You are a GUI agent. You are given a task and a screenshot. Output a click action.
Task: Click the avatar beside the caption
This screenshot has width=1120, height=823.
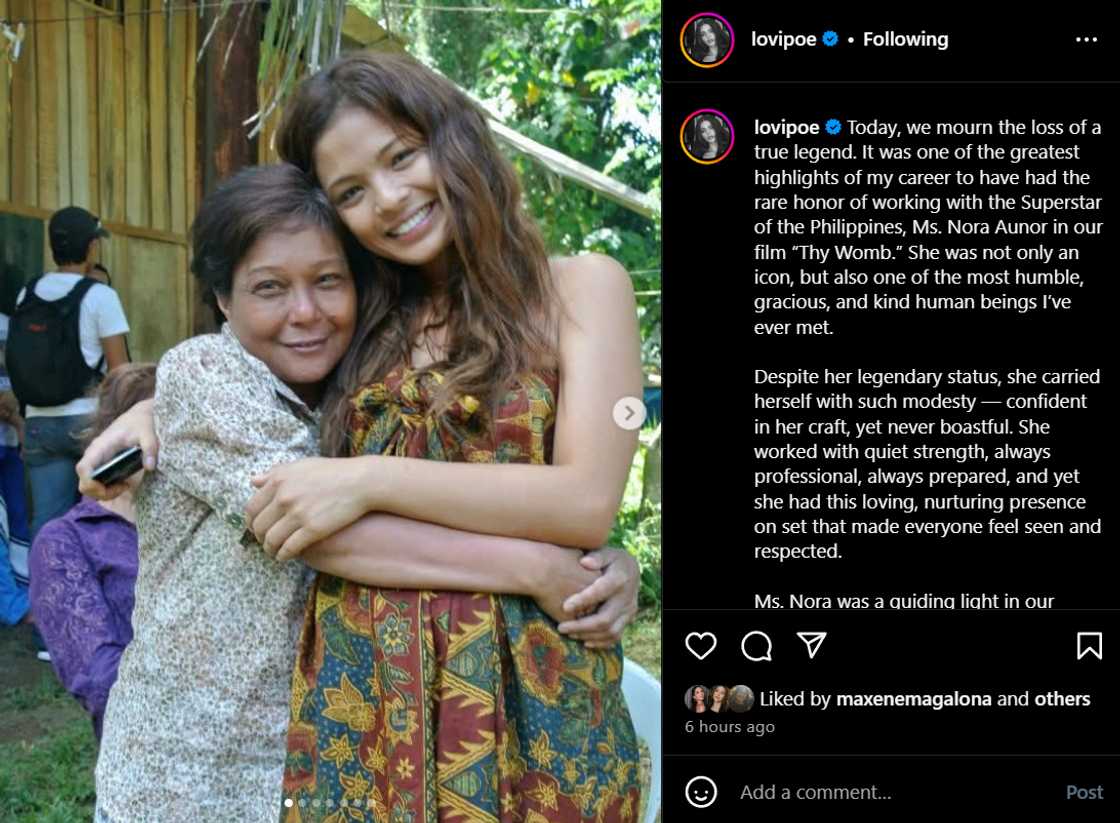point(707,136)
